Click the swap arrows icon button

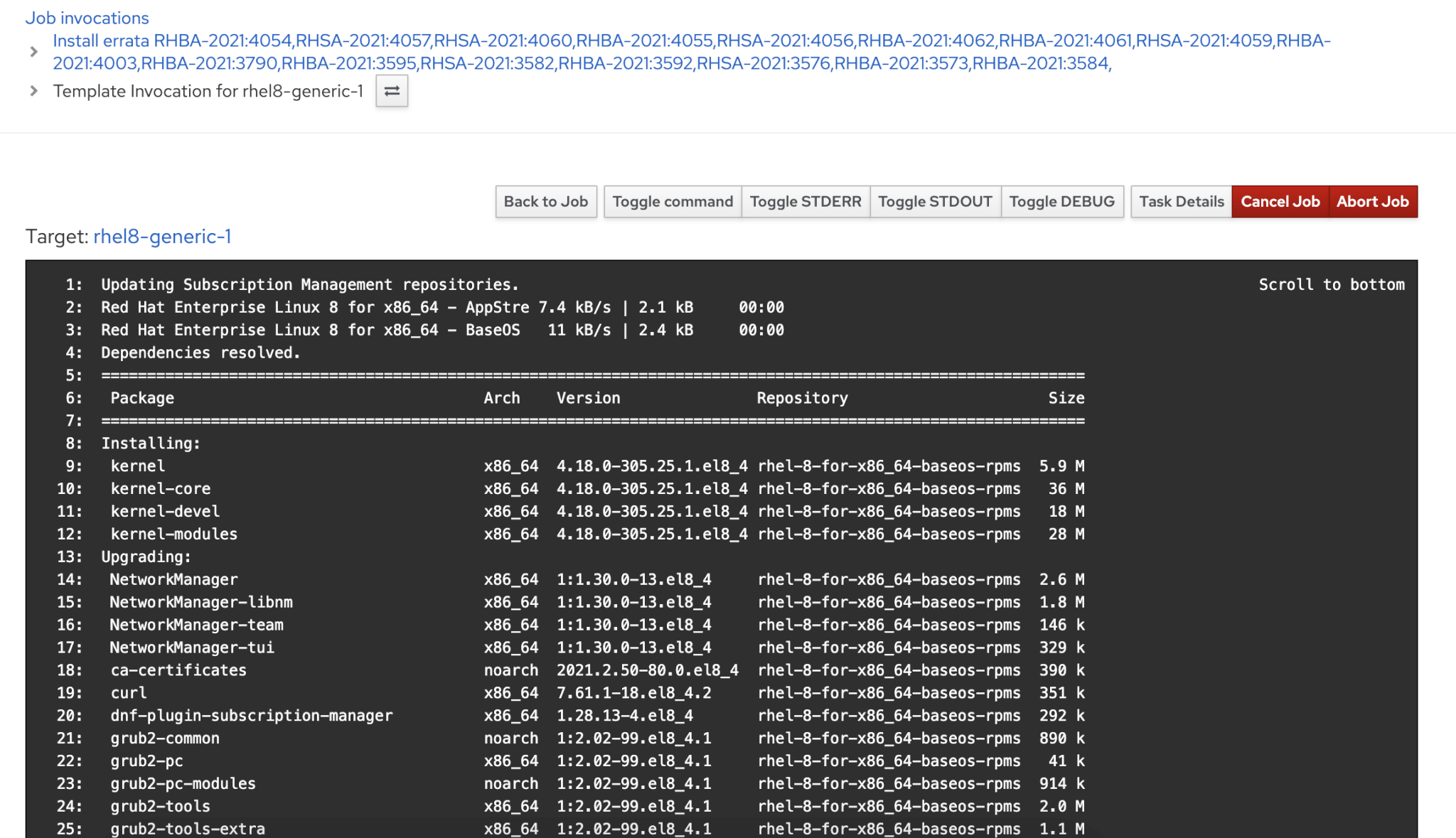[x=392, y=91]
